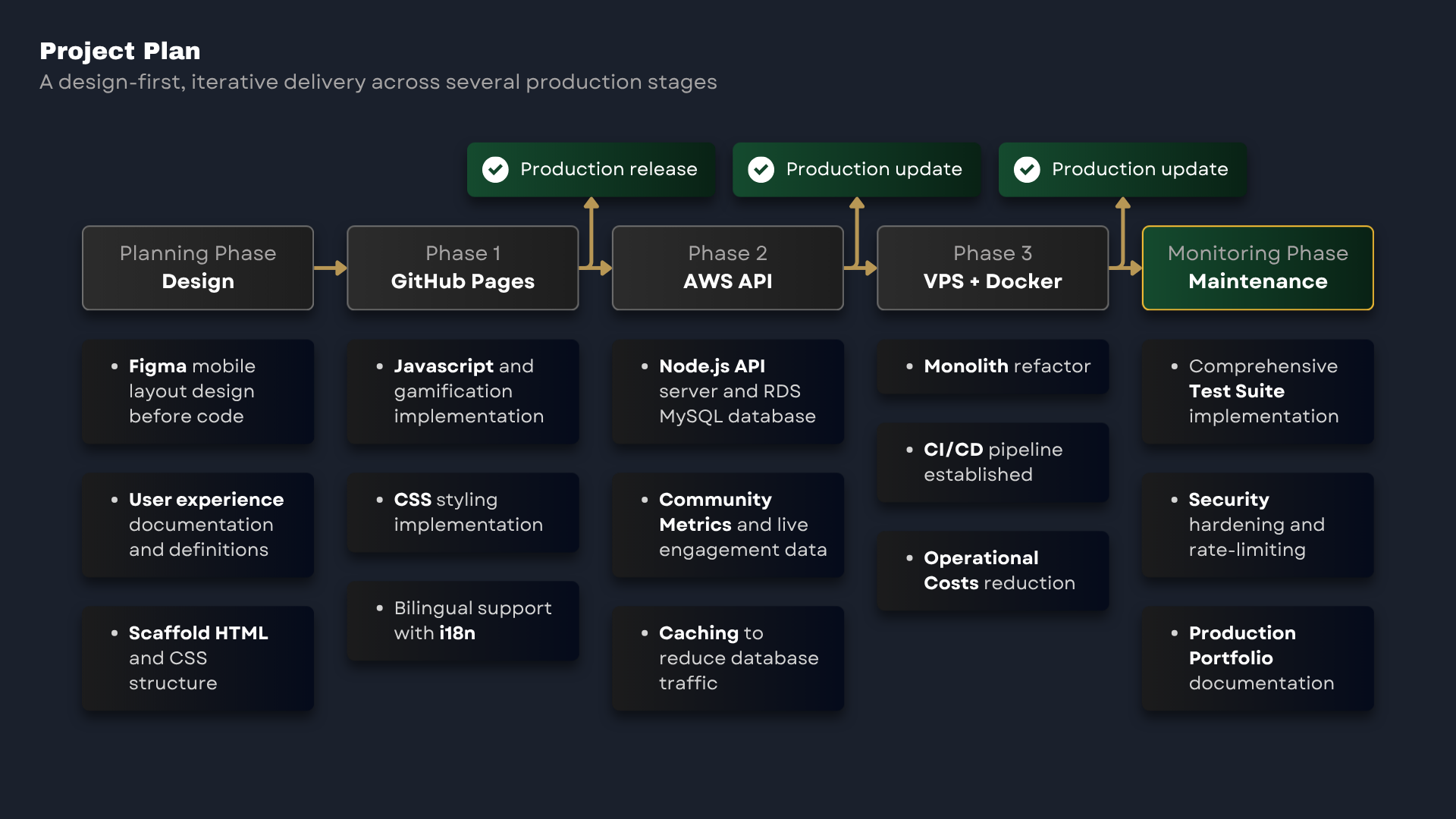Click the 'CI/CD pipeline established' card
The height and width of the screenshot is (819, 1456).
point(993,462)
